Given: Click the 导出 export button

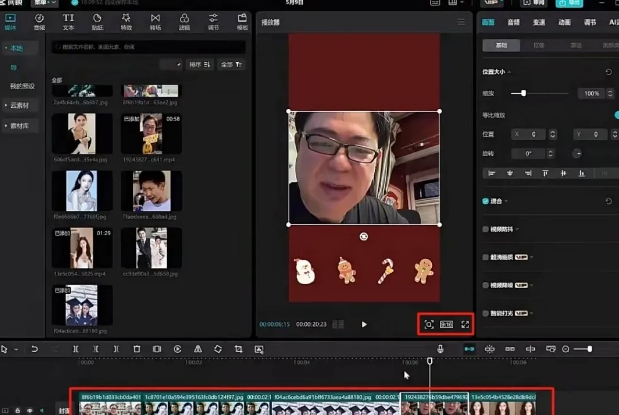Looking at the screenshot, I should (569, 3).
